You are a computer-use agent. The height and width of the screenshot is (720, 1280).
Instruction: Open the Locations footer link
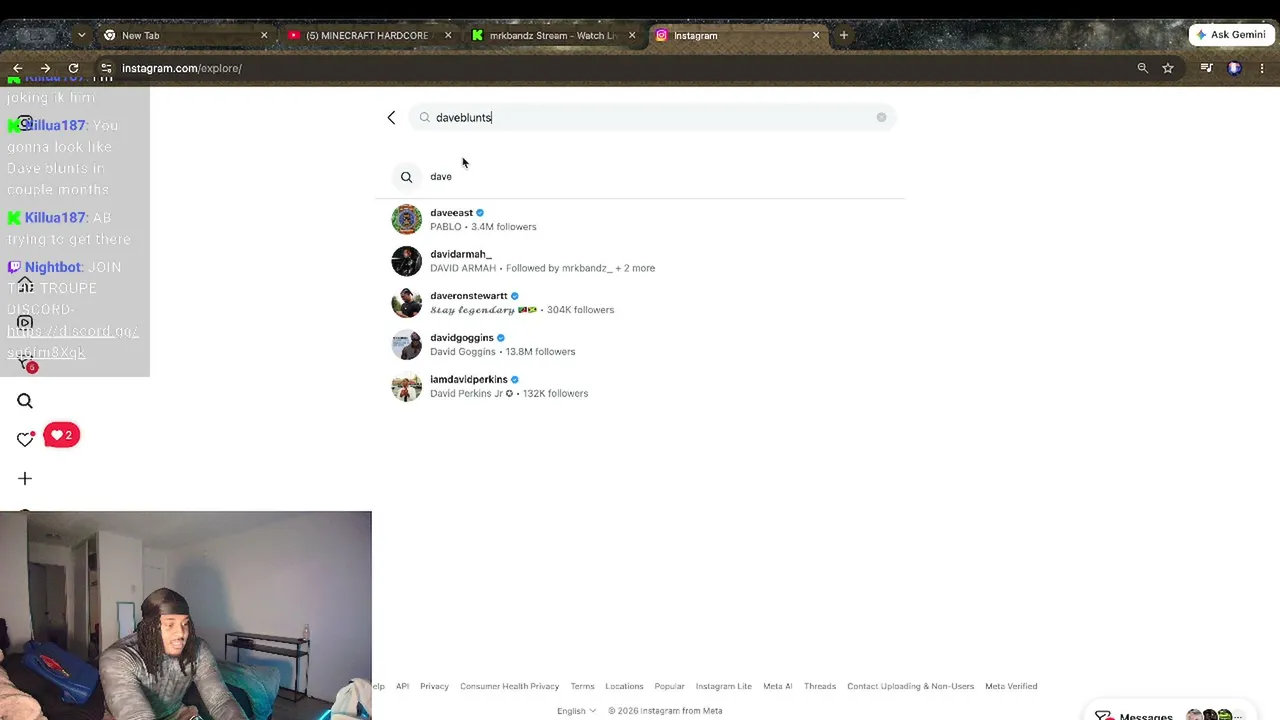[x=624, y=686]
